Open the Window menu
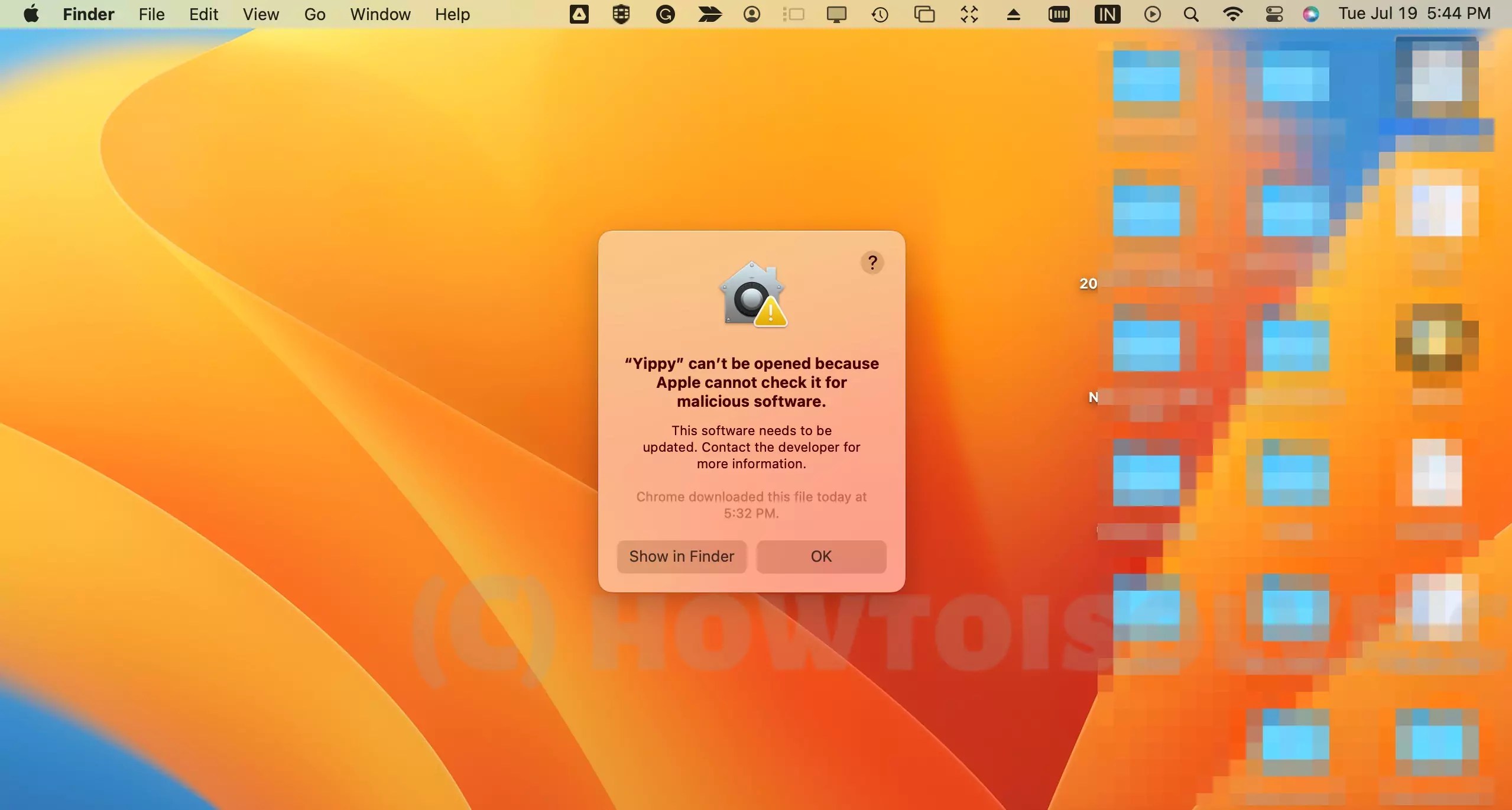The image size is (1512, 810). tap(379, 14)
